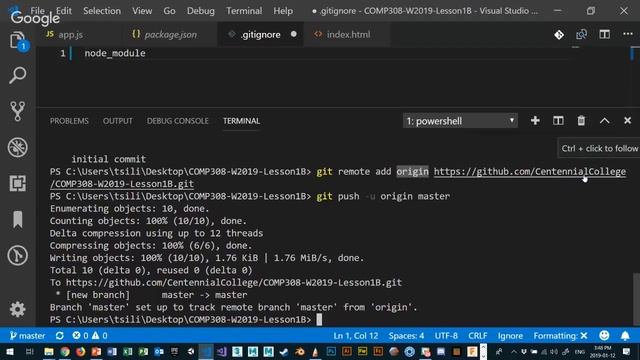Click the terminal vertical scrollbar

point(636,299)
